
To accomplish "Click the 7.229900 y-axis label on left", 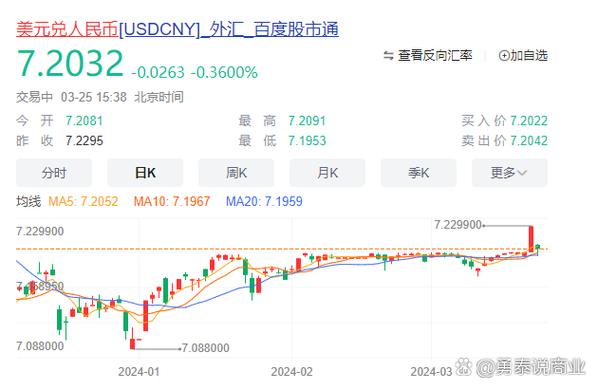I will (40, 231).
